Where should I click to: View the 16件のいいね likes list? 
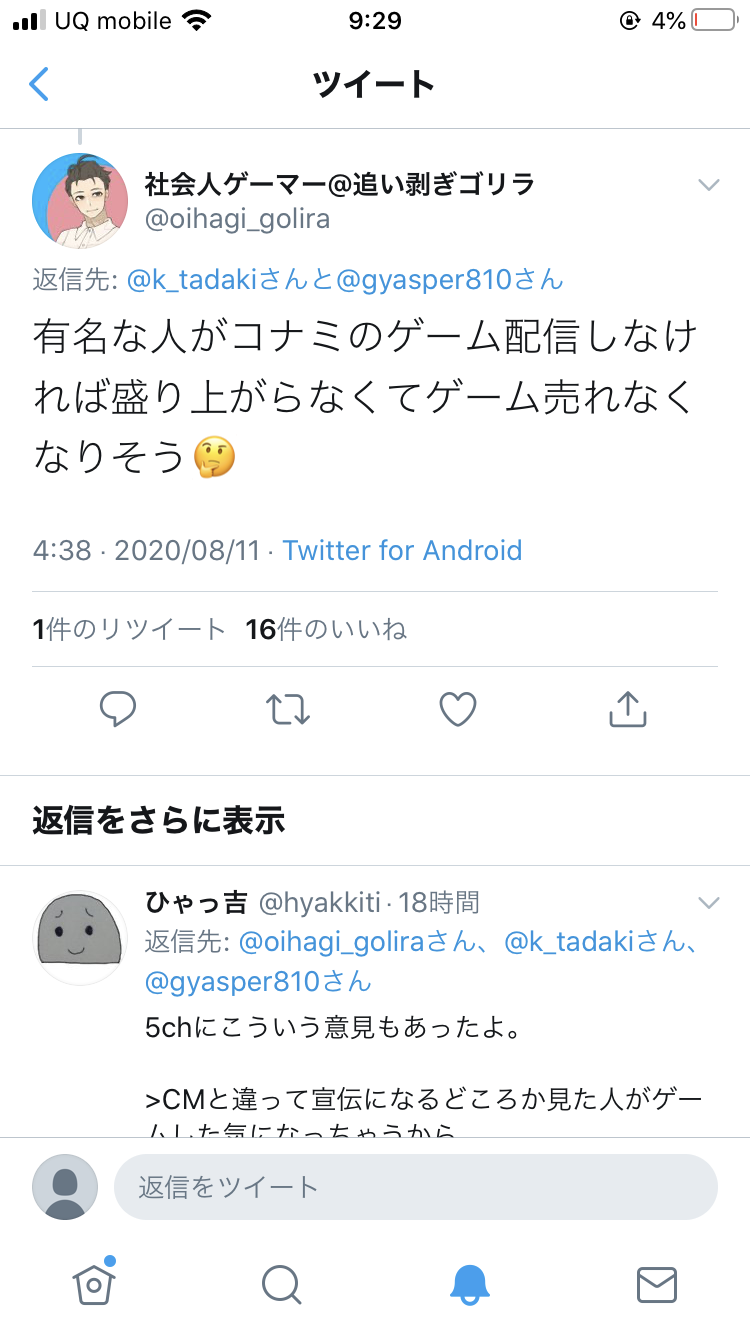pyautogui.click(x=327, y=629)
